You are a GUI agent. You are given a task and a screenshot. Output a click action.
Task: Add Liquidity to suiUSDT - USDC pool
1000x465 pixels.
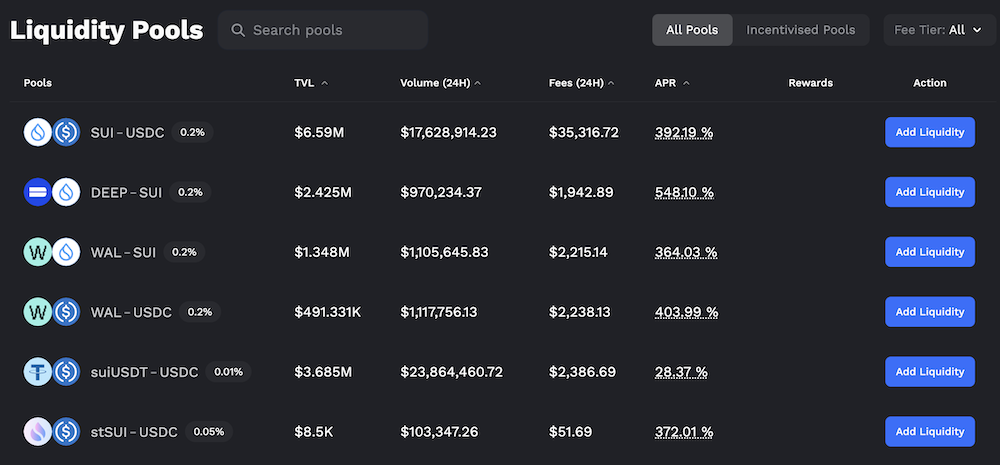point(930,371)
